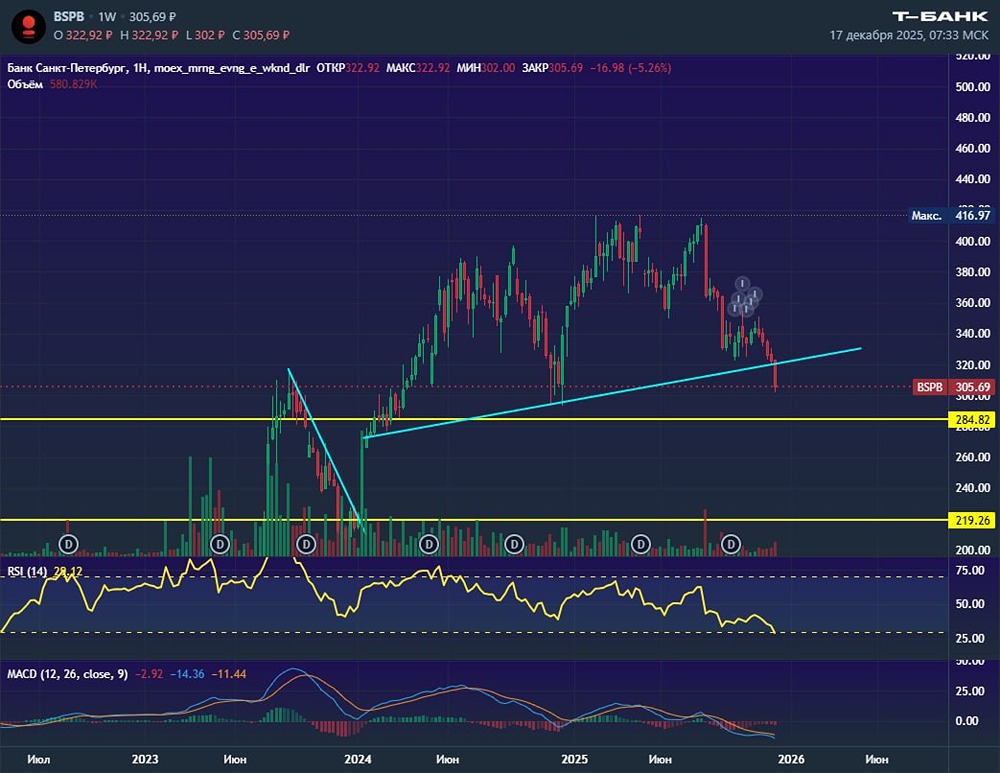The width and height of the screenshot is (1000, 773).
Task: Click the BSPB ticker name in header
Action: [70, 17]
